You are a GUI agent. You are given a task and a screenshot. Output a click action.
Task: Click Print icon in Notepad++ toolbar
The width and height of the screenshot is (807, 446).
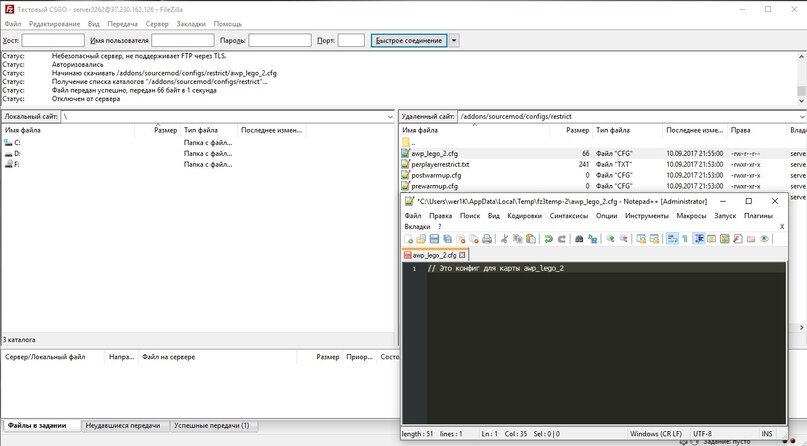click(x=487, y=239)
